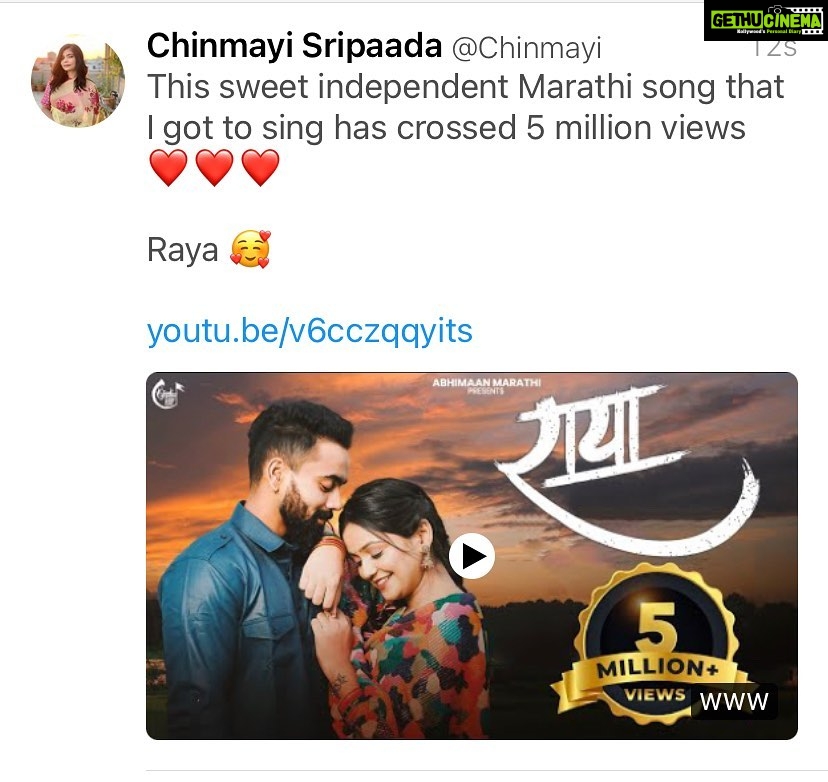Click the GethuCinema watermark logo
828x782 pixels.
766,20
